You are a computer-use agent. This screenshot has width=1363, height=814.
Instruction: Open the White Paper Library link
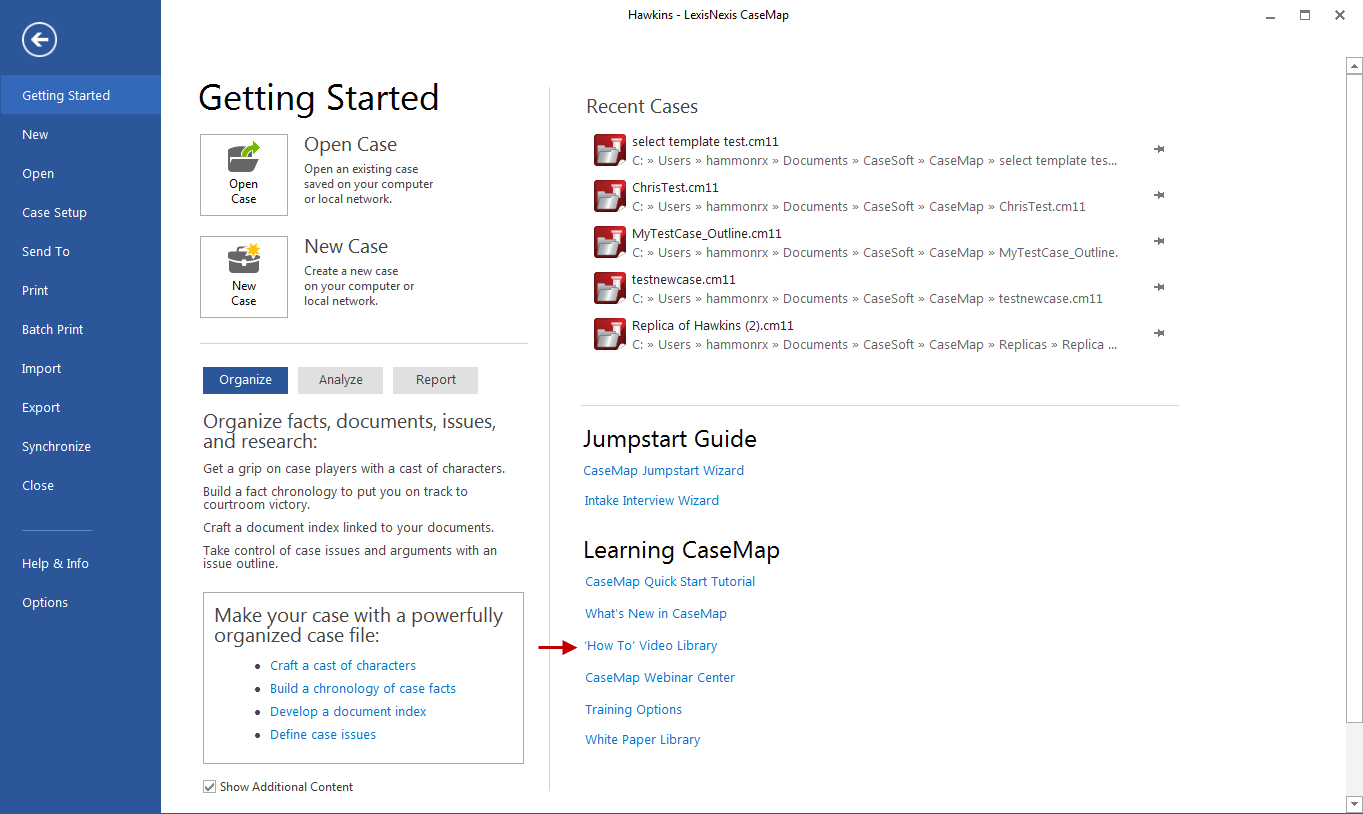[642, 739]
